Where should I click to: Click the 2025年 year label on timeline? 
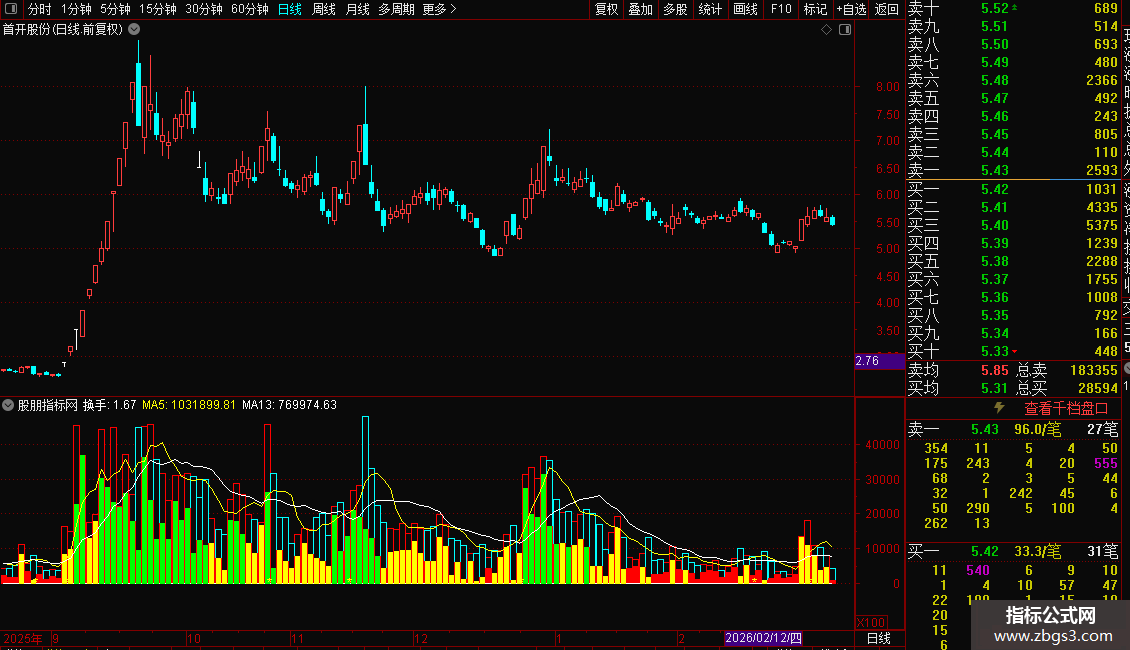point(23,638)
